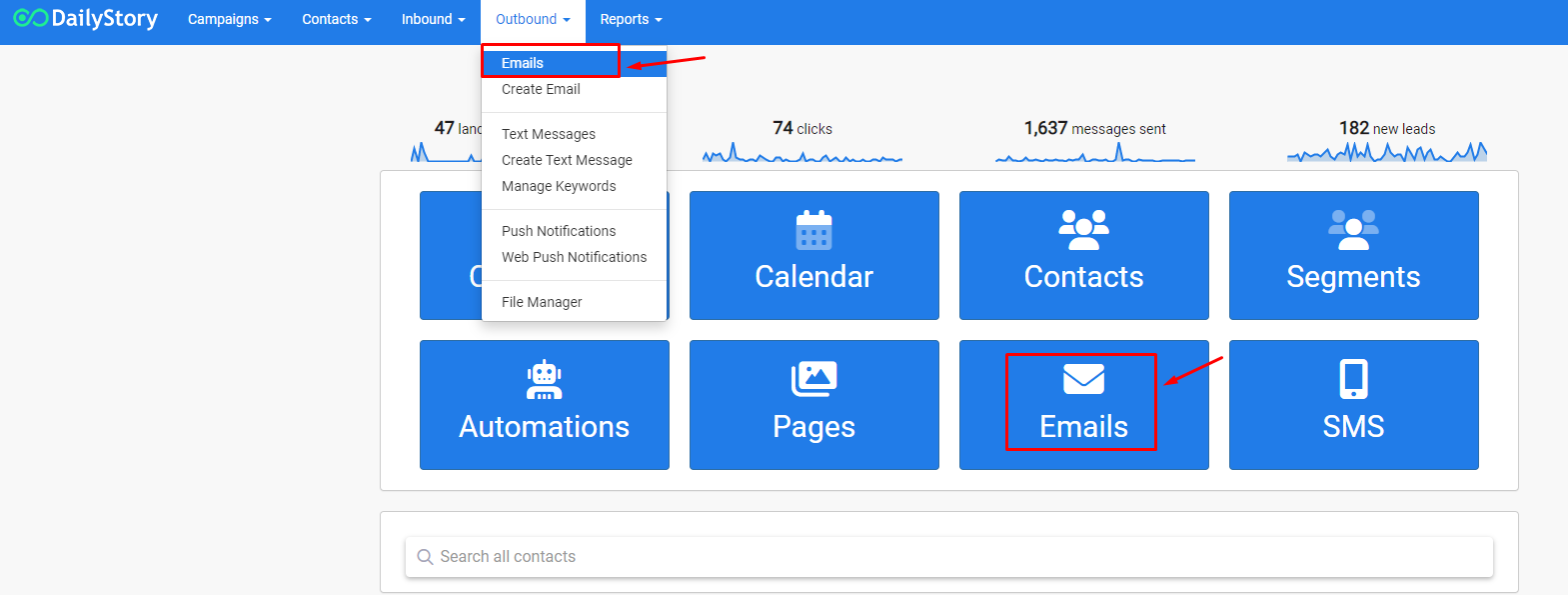1568x595 pixels.
Task: Click the search magnifier icon
Action: 425,557
